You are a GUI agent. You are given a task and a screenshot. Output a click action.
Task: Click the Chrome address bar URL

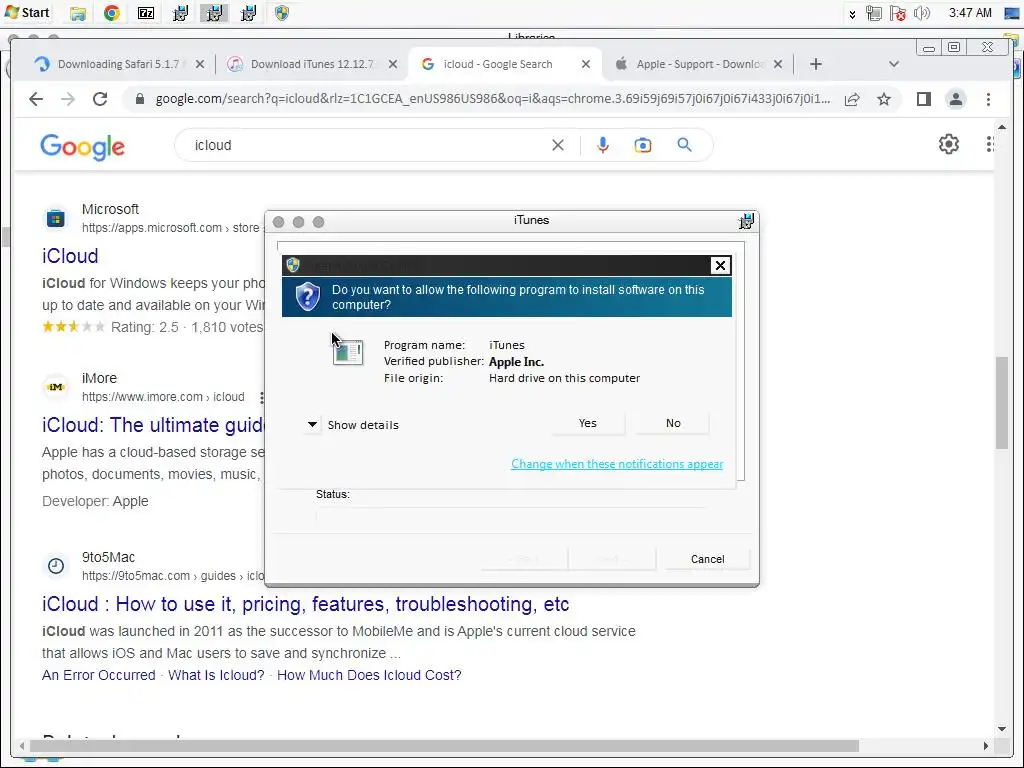(x=493, y=99)
